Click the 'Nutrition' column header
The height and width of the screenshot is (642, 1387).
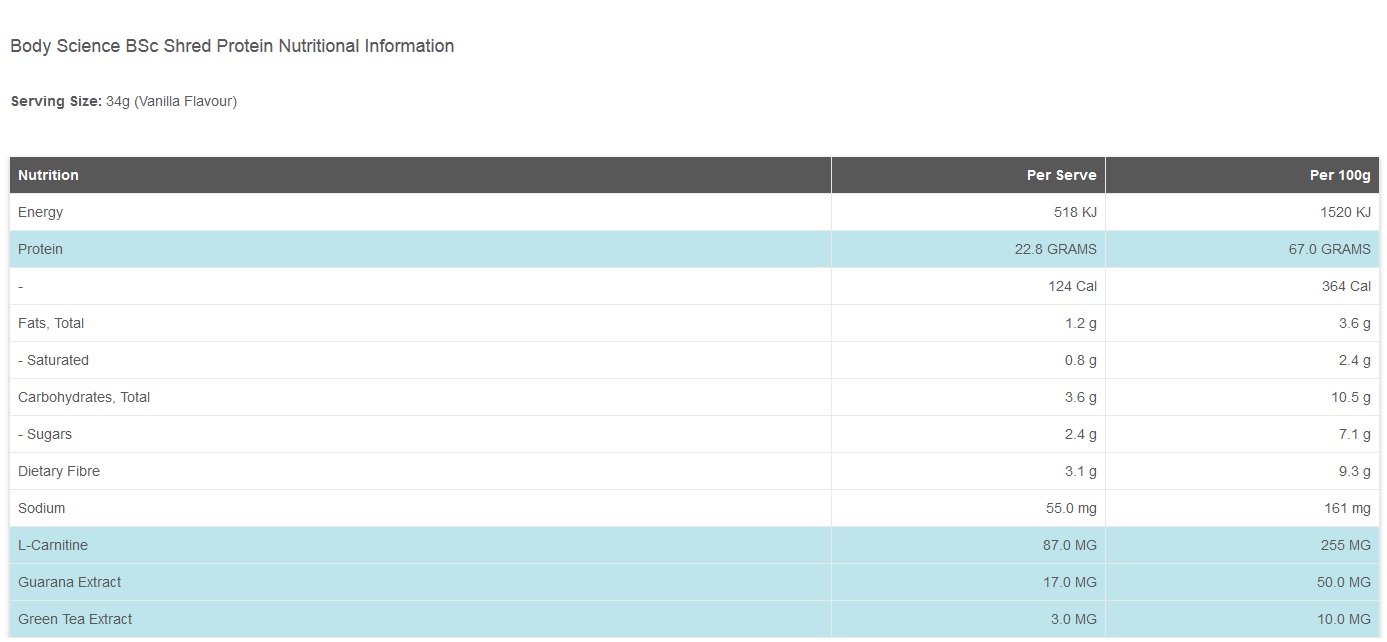pos(420,175)
